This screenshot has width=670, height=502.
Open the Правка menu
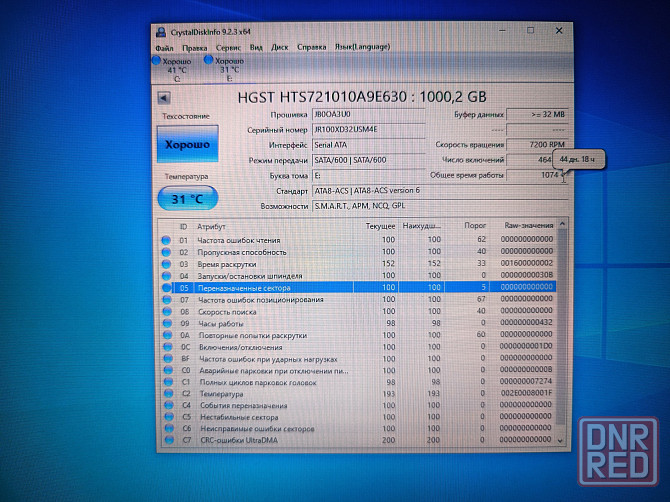[x=194, y=48]
